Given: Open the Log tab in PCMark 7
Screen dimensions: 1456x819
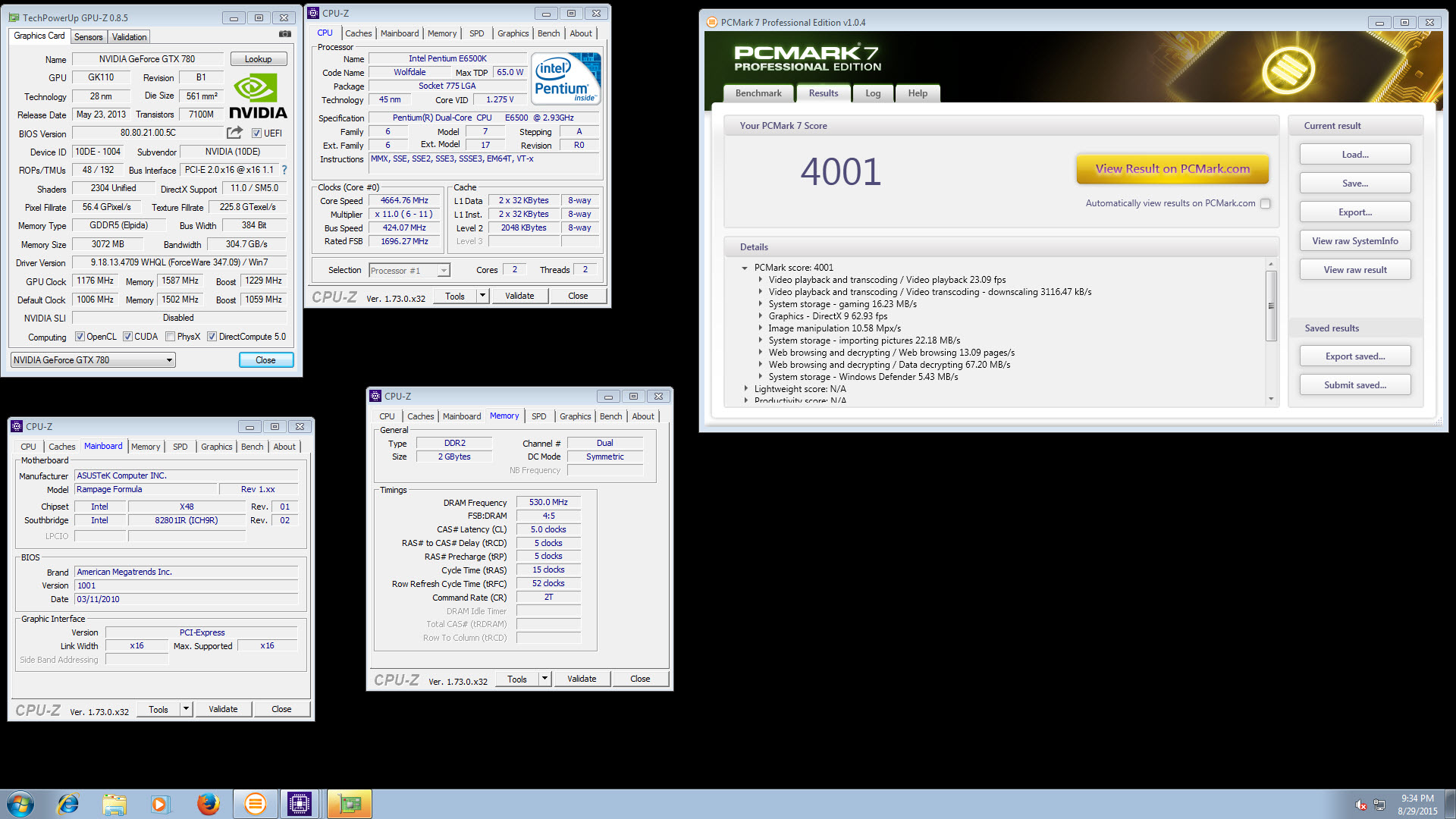Looking at the screenshot, I should [873, 93].
